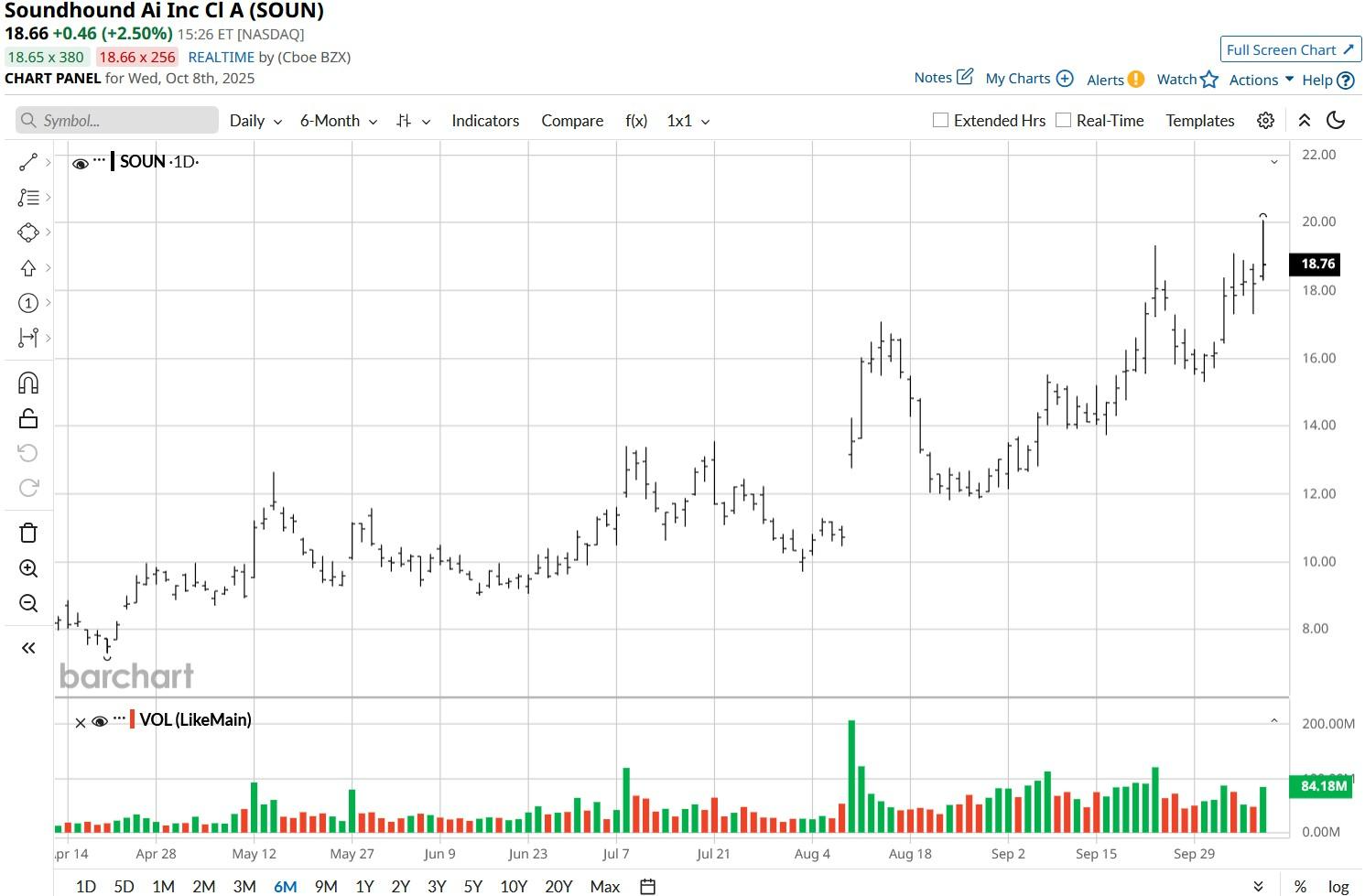Zoom out using the magnifier minus icon
The width and height of the screenshot is (1365, 896).
point(28,603)
